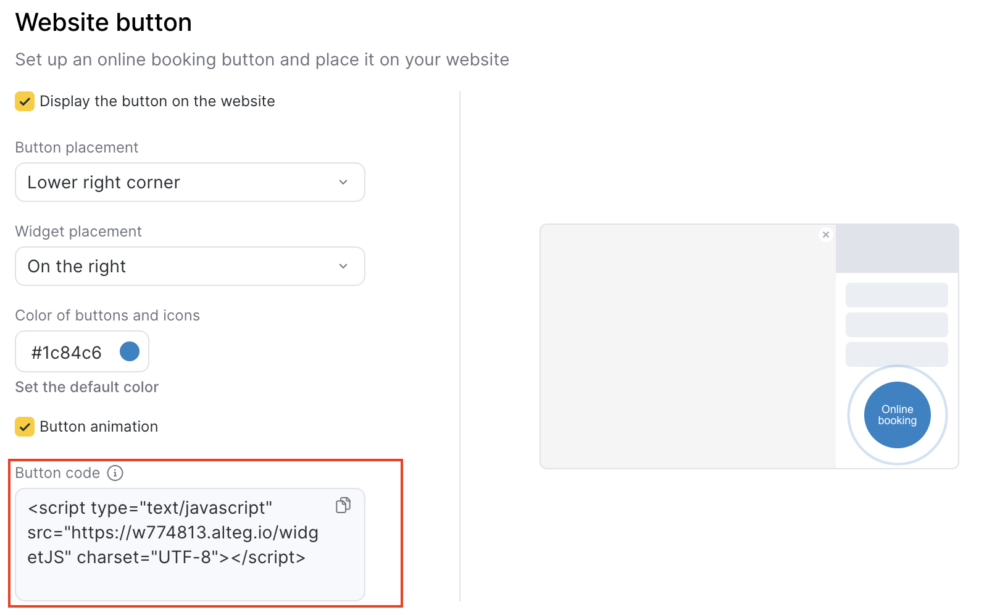Click the info icon beside Button code
Viewport: 1000px width, 615px height.
115,473
